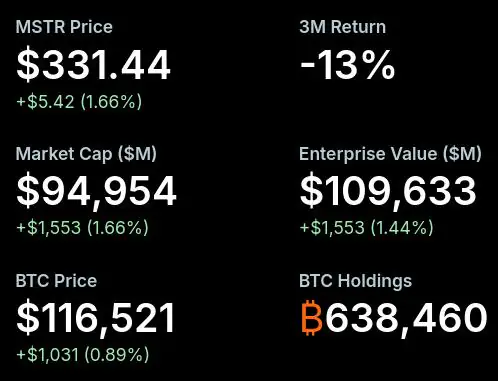Click the dollar sign of $109,633

point(311,191)
